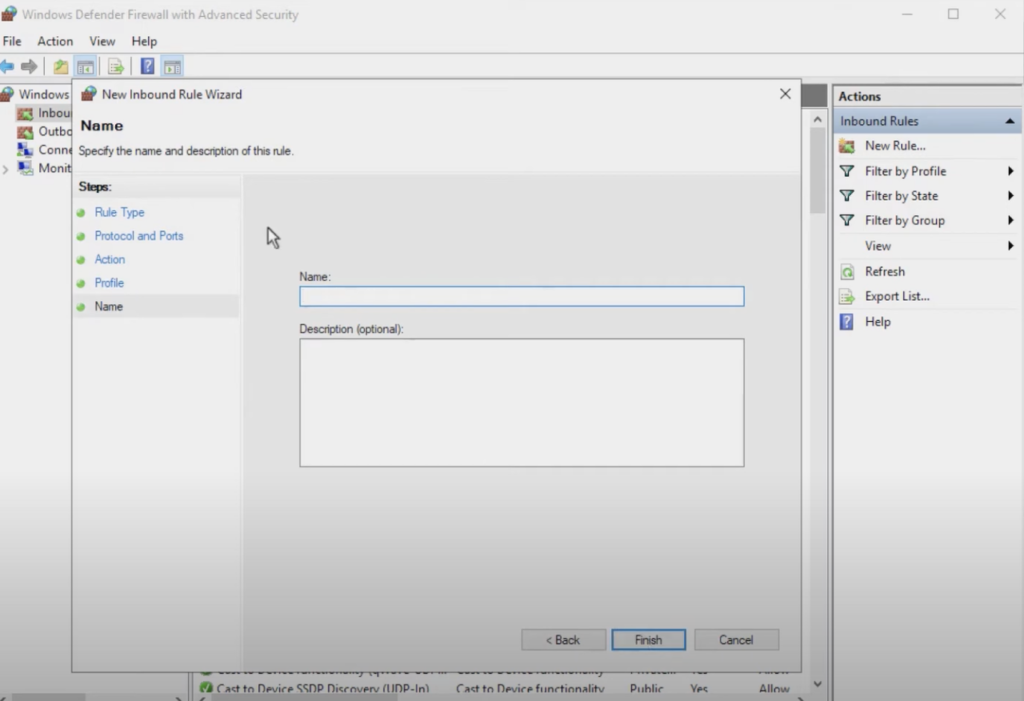This screenshot has height=701, width=1024.
Task: Open Filter by State submenu arrow
Action: (x=1010, y=196)
